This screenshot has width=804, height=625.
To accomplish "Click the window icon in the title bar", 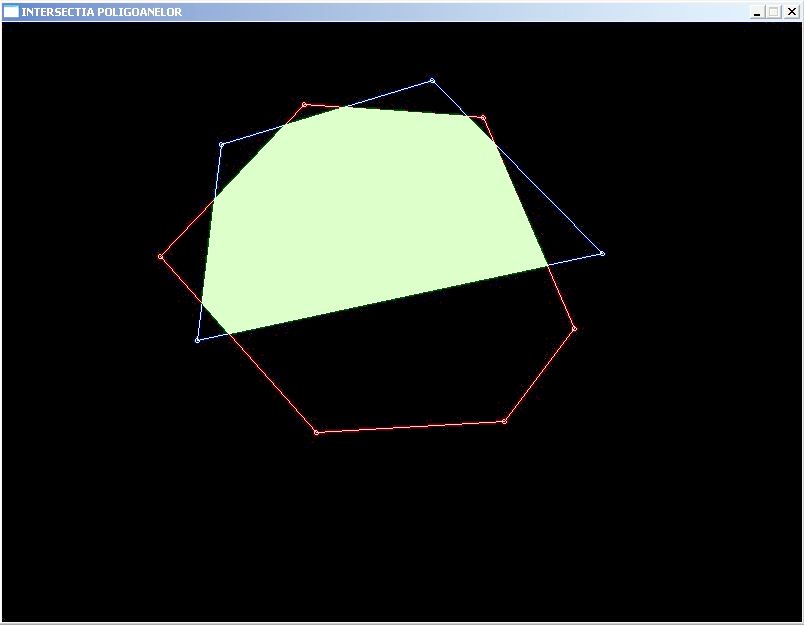I will pyautogui.click(x=11, y=11).
